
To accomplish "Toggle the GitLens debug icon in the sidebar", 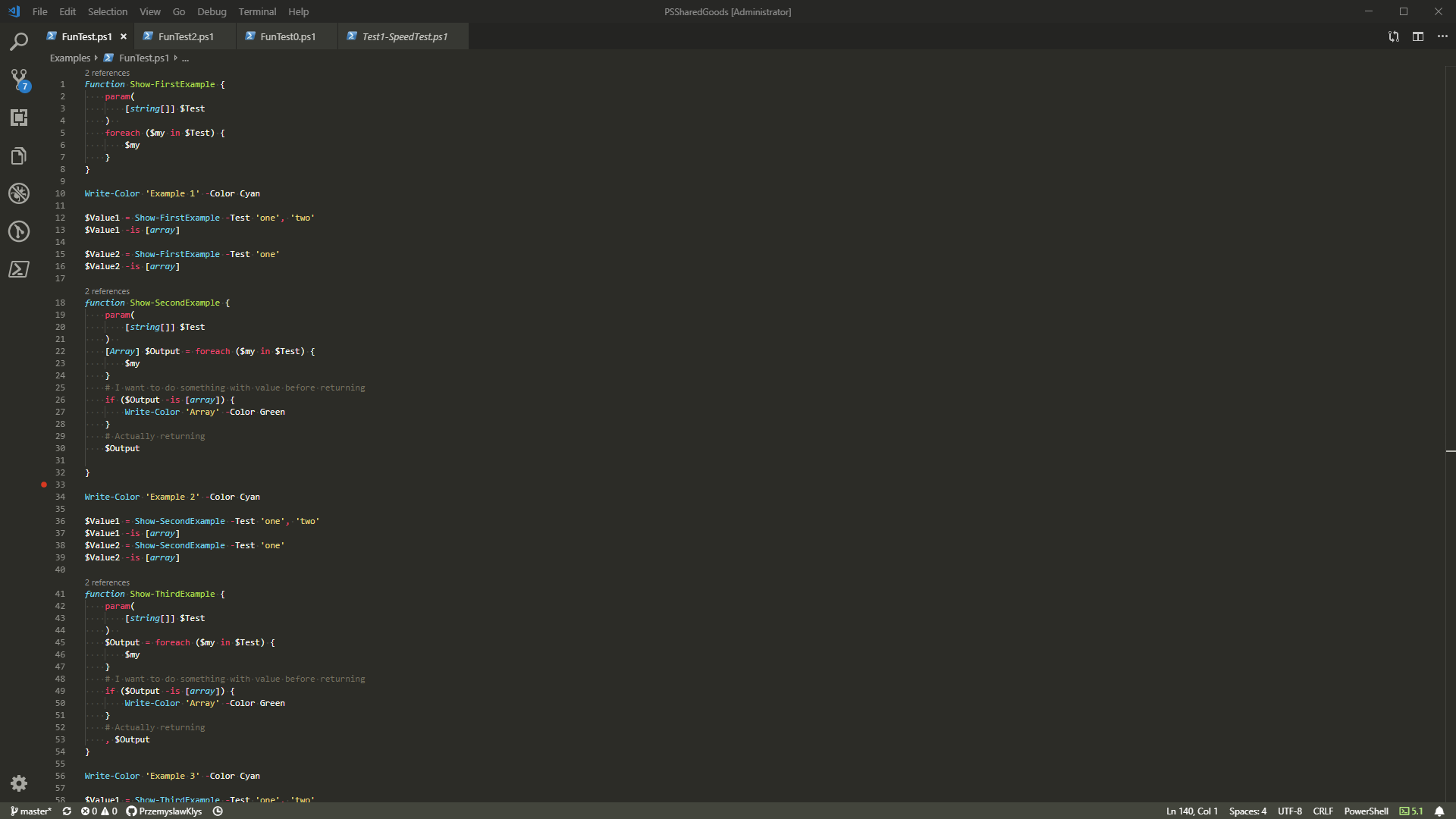I will click(18, 193).
